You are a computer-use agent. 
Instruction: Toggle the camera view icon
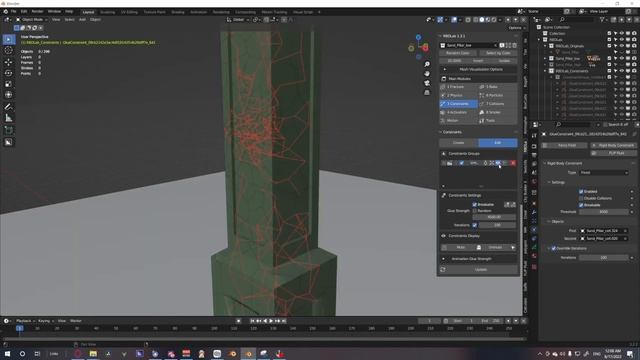coord(427,83)
